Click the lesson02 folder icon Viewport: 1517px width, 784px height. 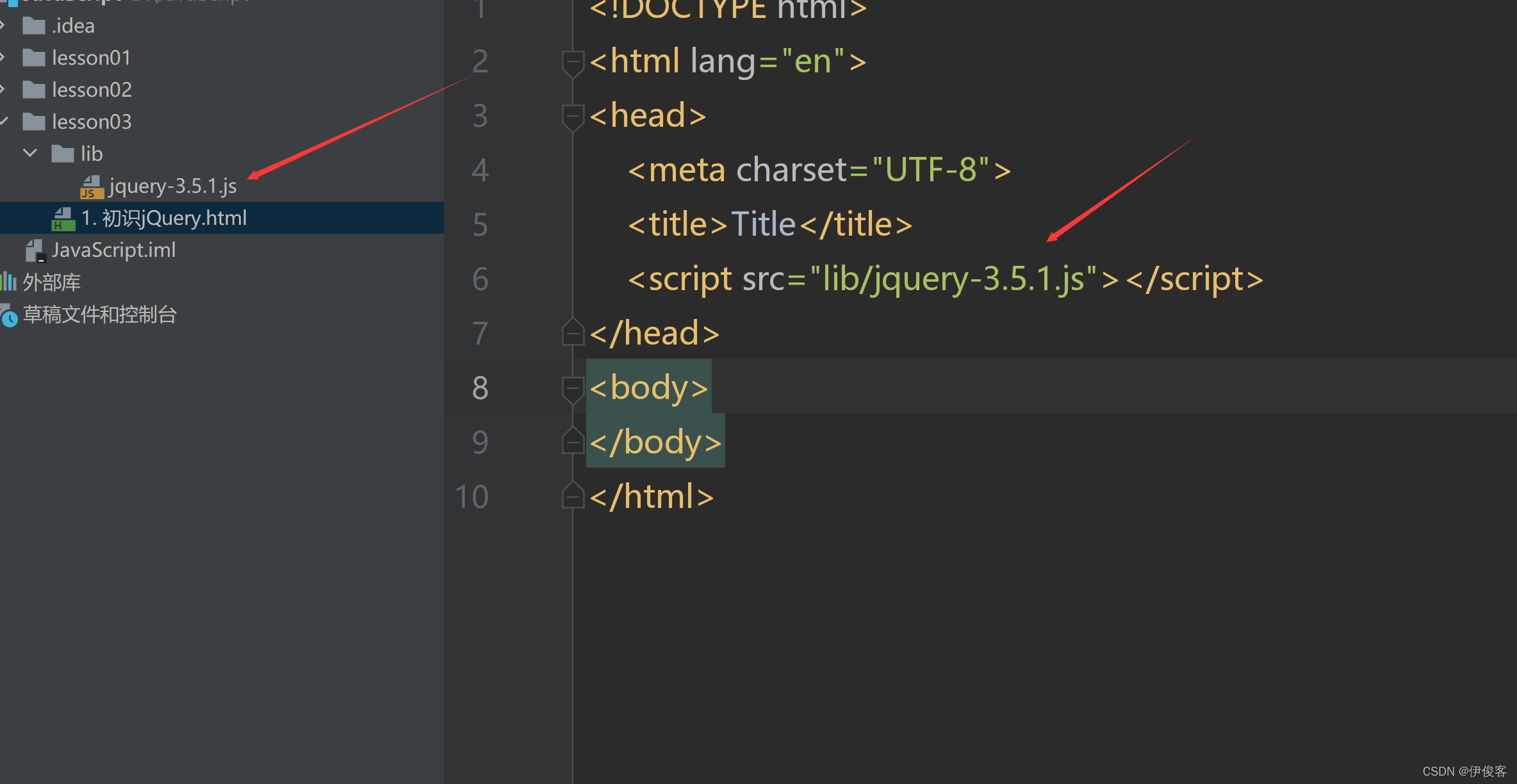(33, 90)
